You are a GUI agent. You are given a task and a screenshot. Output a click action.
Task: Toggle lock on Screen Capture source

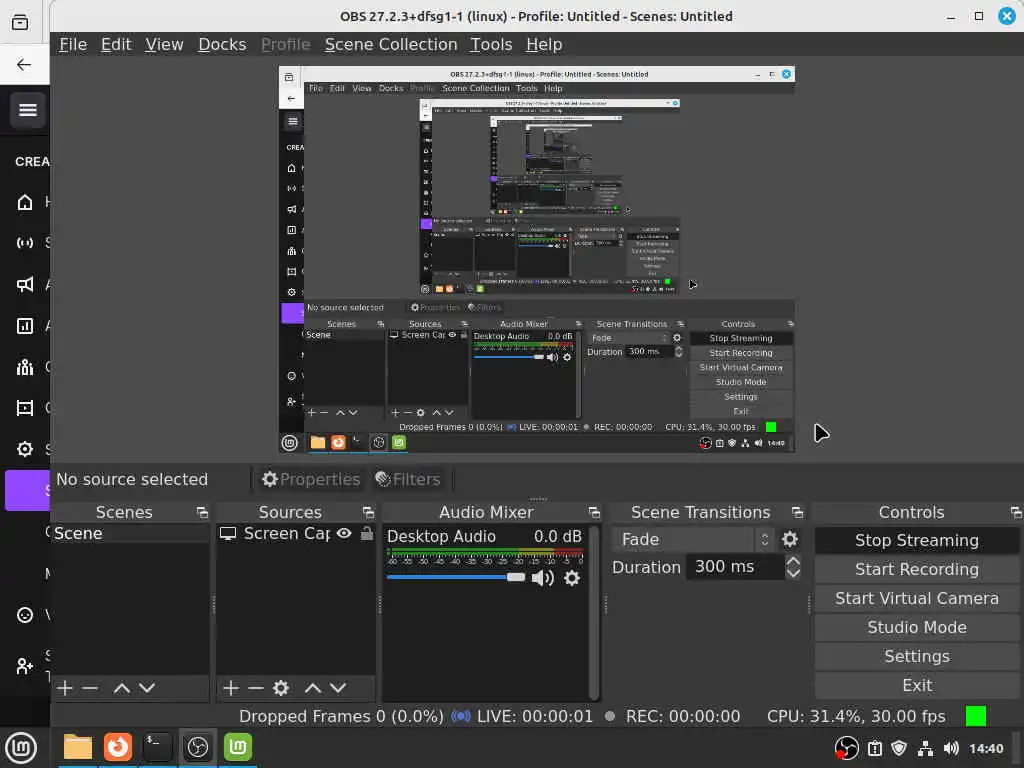click(x=367, y=534)
